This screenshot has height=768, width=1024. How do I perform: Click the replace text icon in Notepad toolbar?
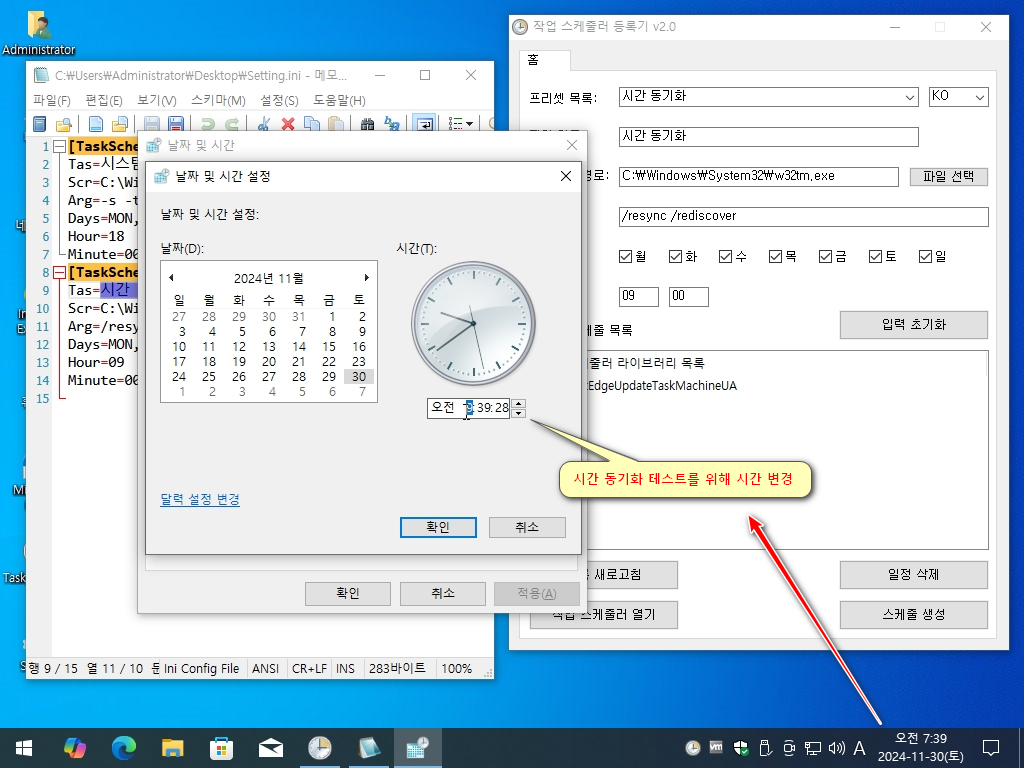pos(392,123)
